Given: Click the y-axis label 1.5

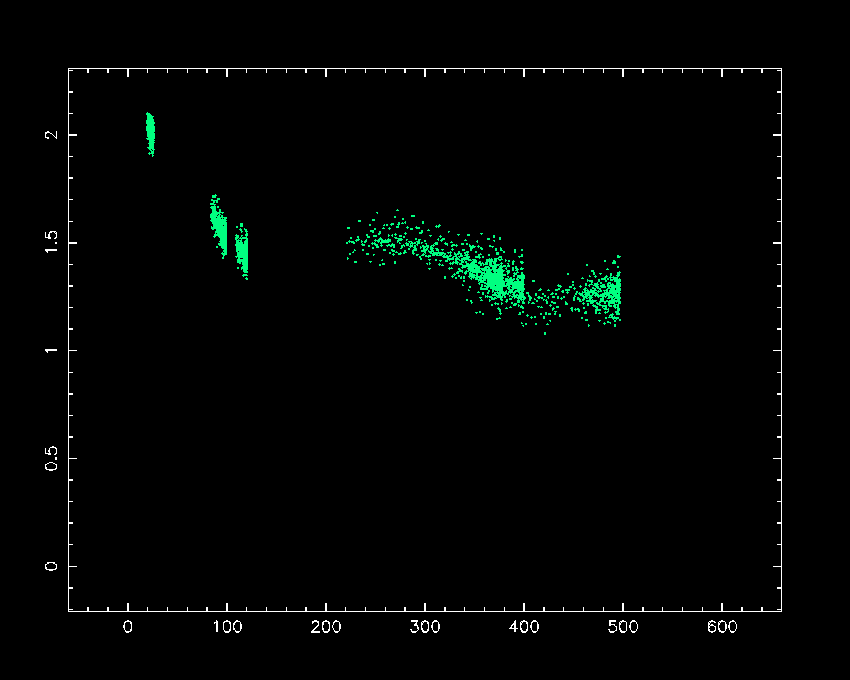Looking at the screenshot, I should 51,242.
